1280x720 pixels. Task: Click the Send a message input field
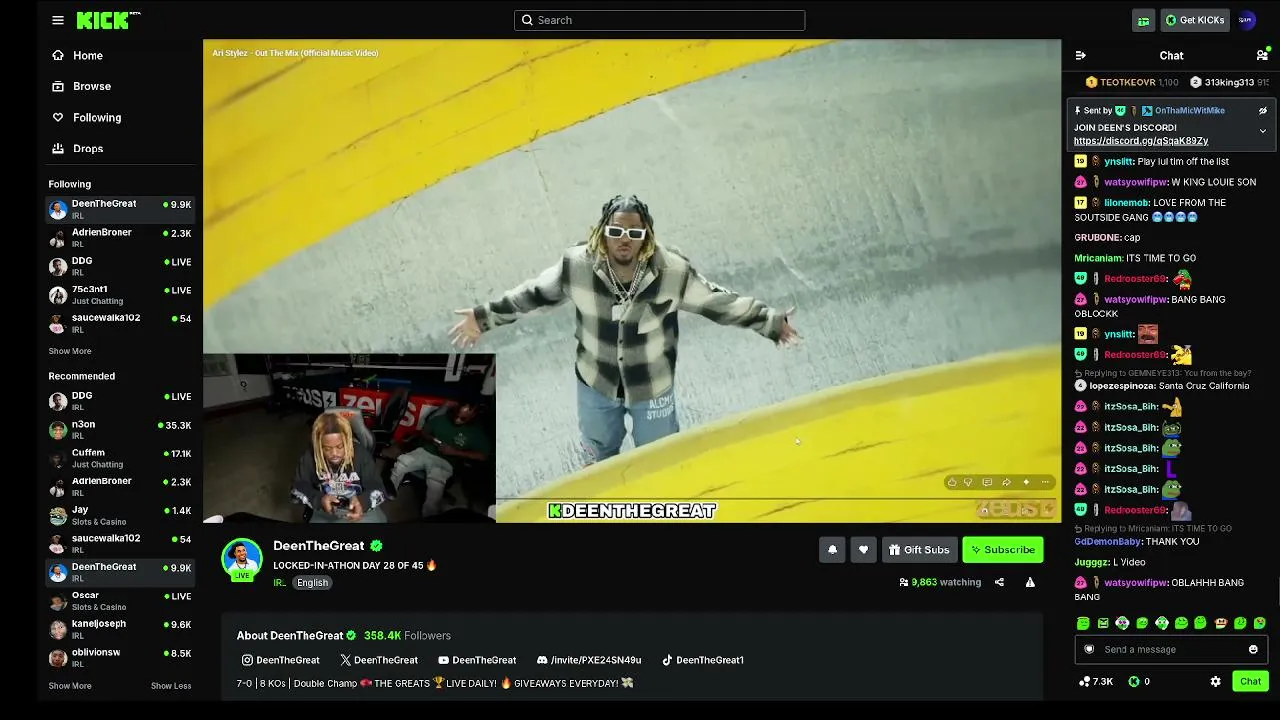coord(1171,650)
